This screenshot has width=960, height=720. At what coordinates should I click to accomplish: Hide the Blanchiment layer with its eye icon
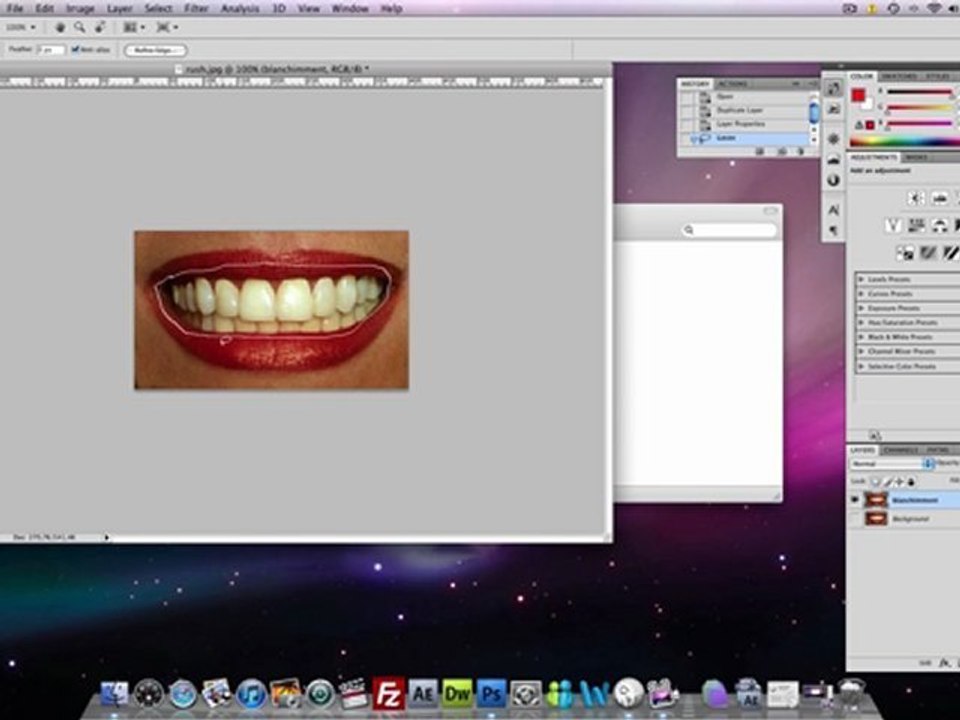pos(855,500)
